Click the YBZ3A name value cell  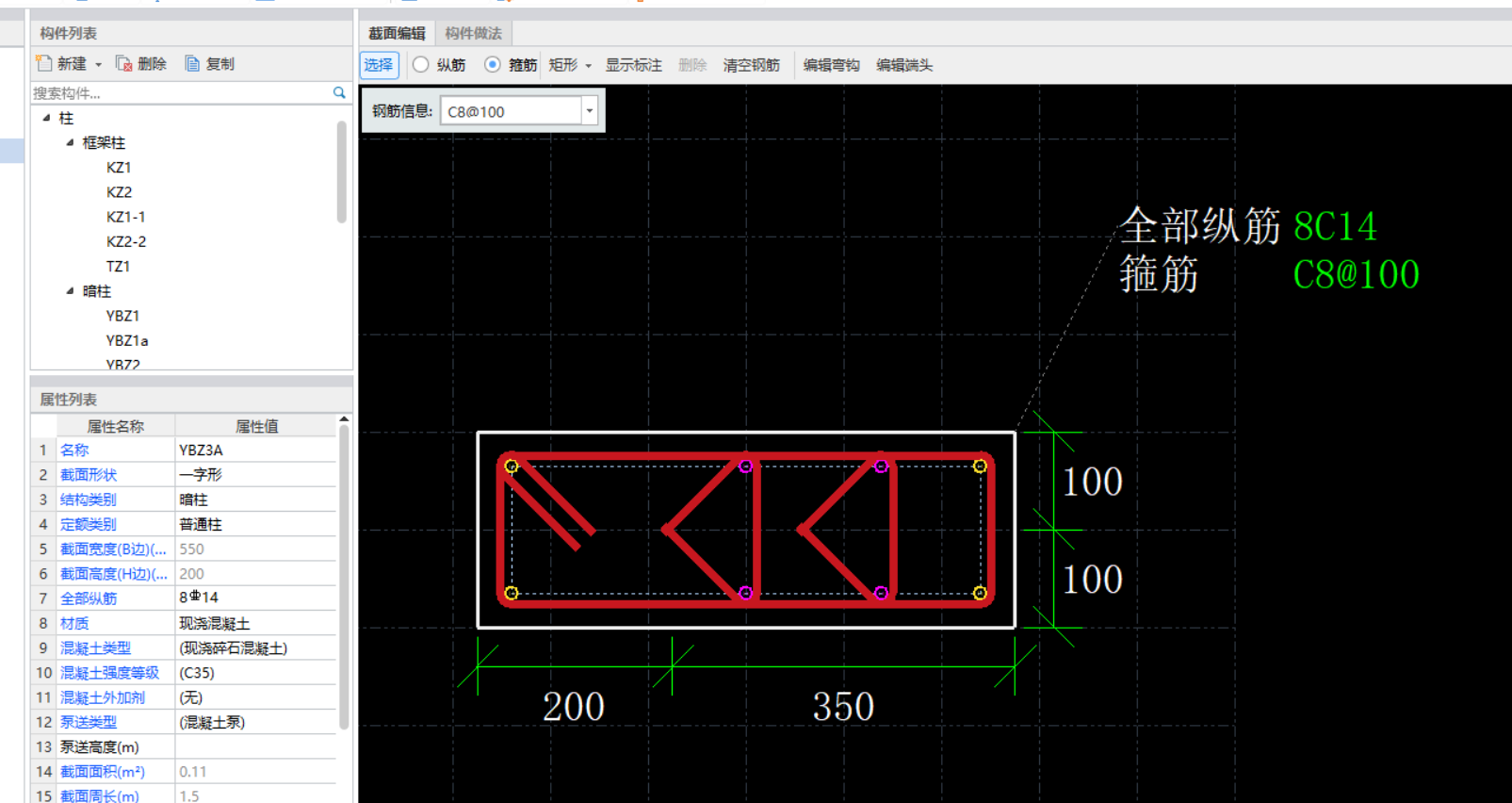point(255,451)
